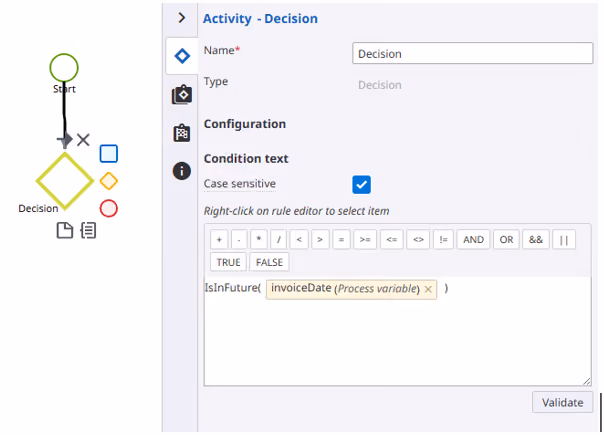Viewport: 604px width, 435px height.
Task: Open the clipboard with diamond sidebar tab
Action: [x=182, y=94]
